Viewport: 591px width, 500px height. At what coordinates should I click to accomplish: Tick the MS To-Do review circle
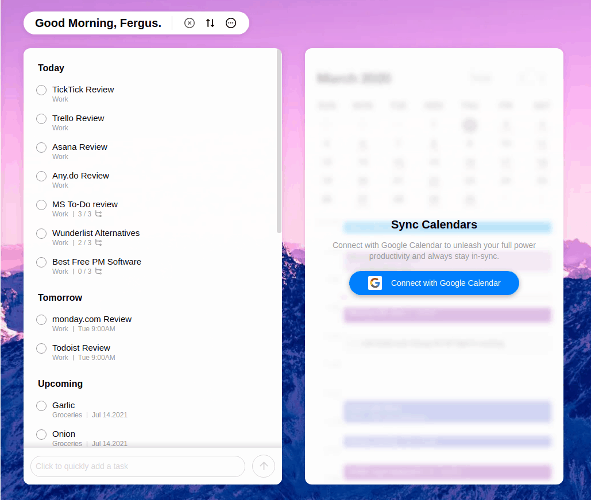coord(41,205)
